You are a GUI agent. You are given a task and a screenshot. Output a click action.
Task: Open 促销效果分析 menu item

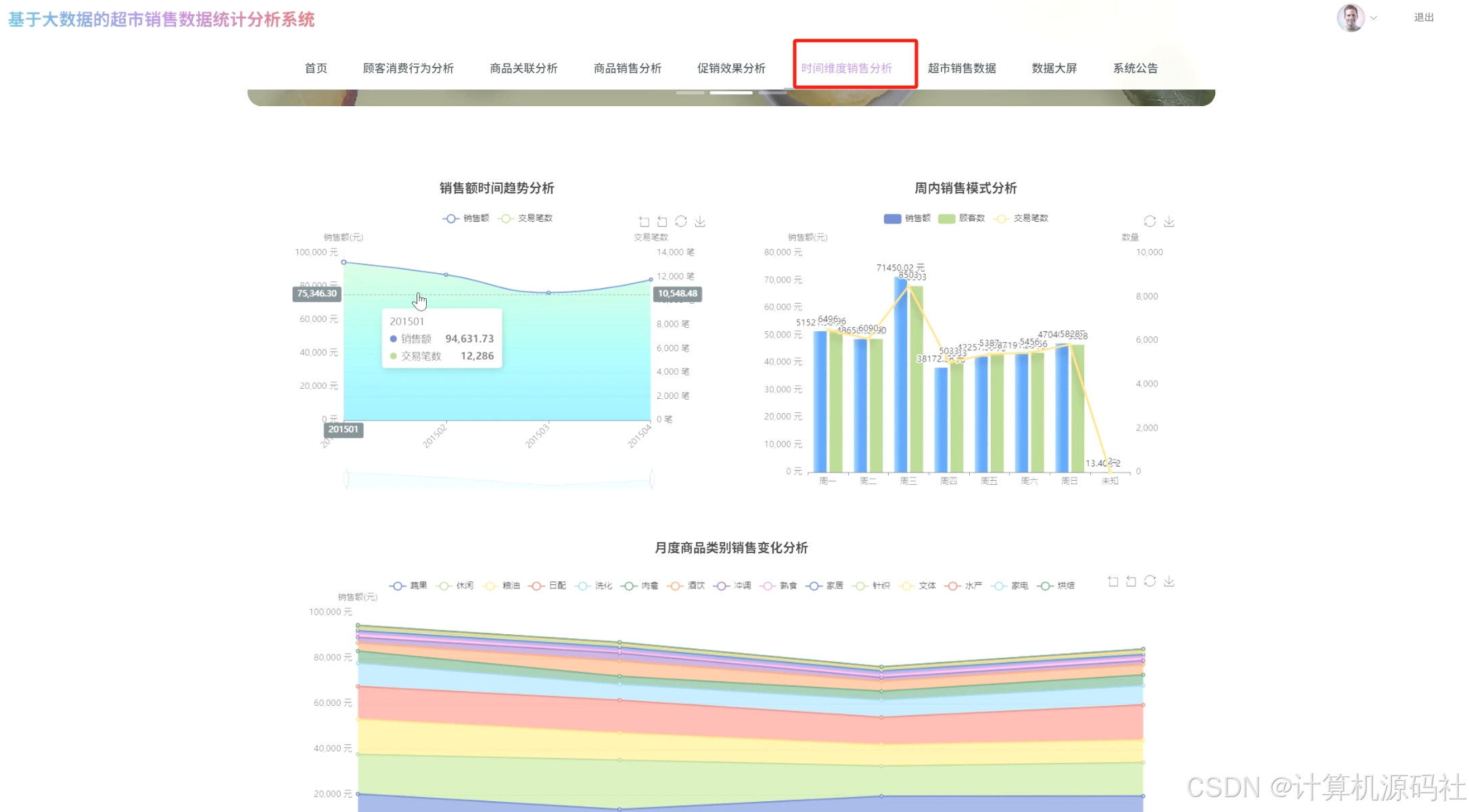[731, 68]
